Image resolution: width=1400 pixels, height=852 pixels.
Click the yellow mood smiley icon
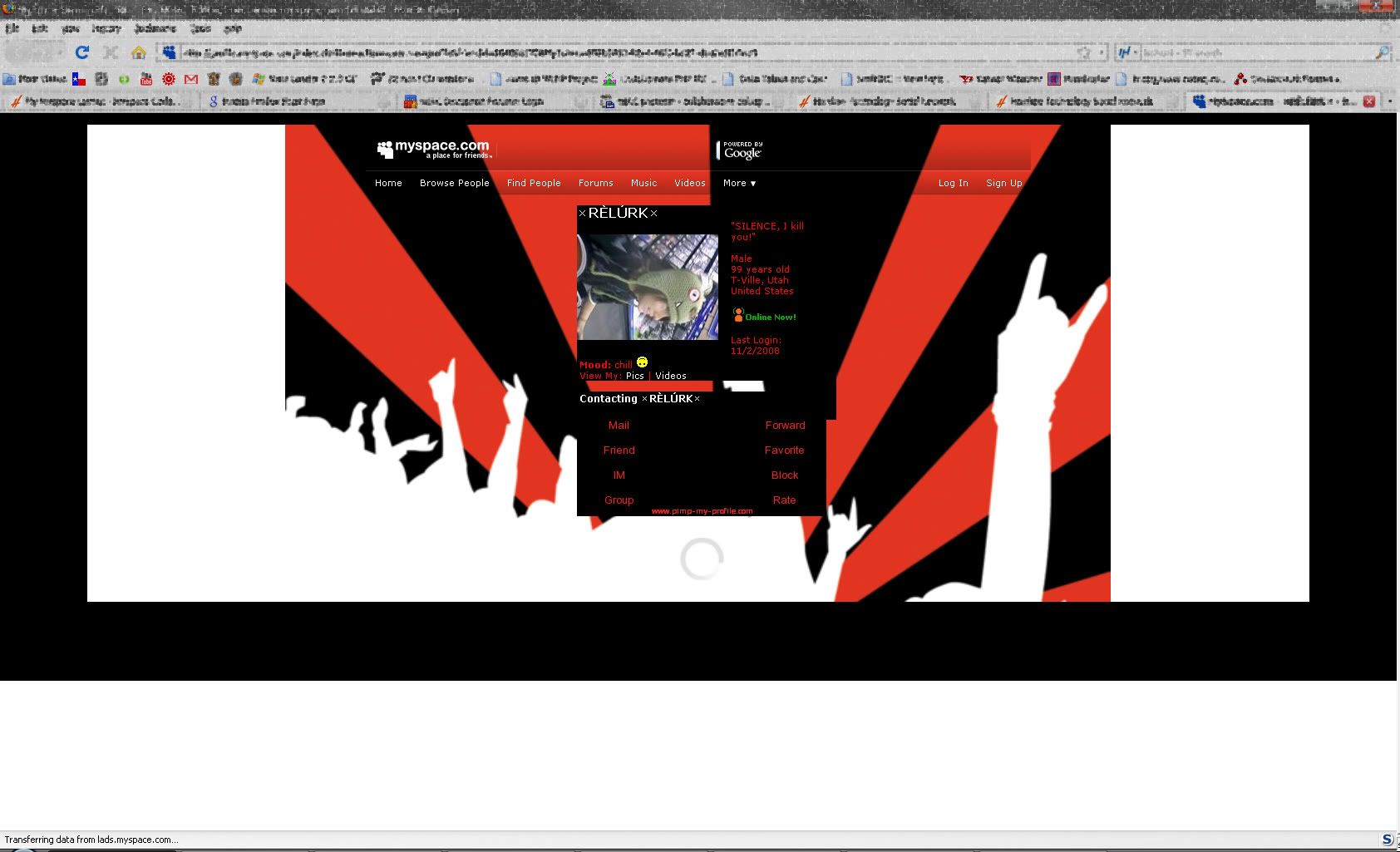pos(642,362)
